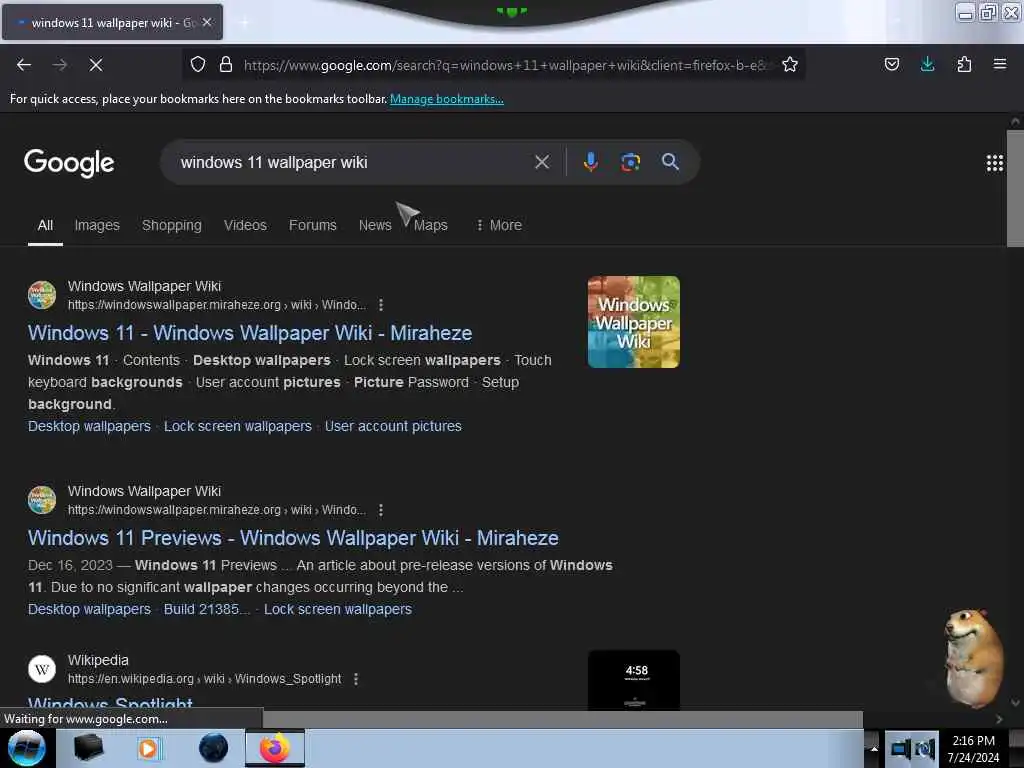The image size is (1024, 768).
Task: Open the extensions puzzle icon
Action: tap(964, 65)
